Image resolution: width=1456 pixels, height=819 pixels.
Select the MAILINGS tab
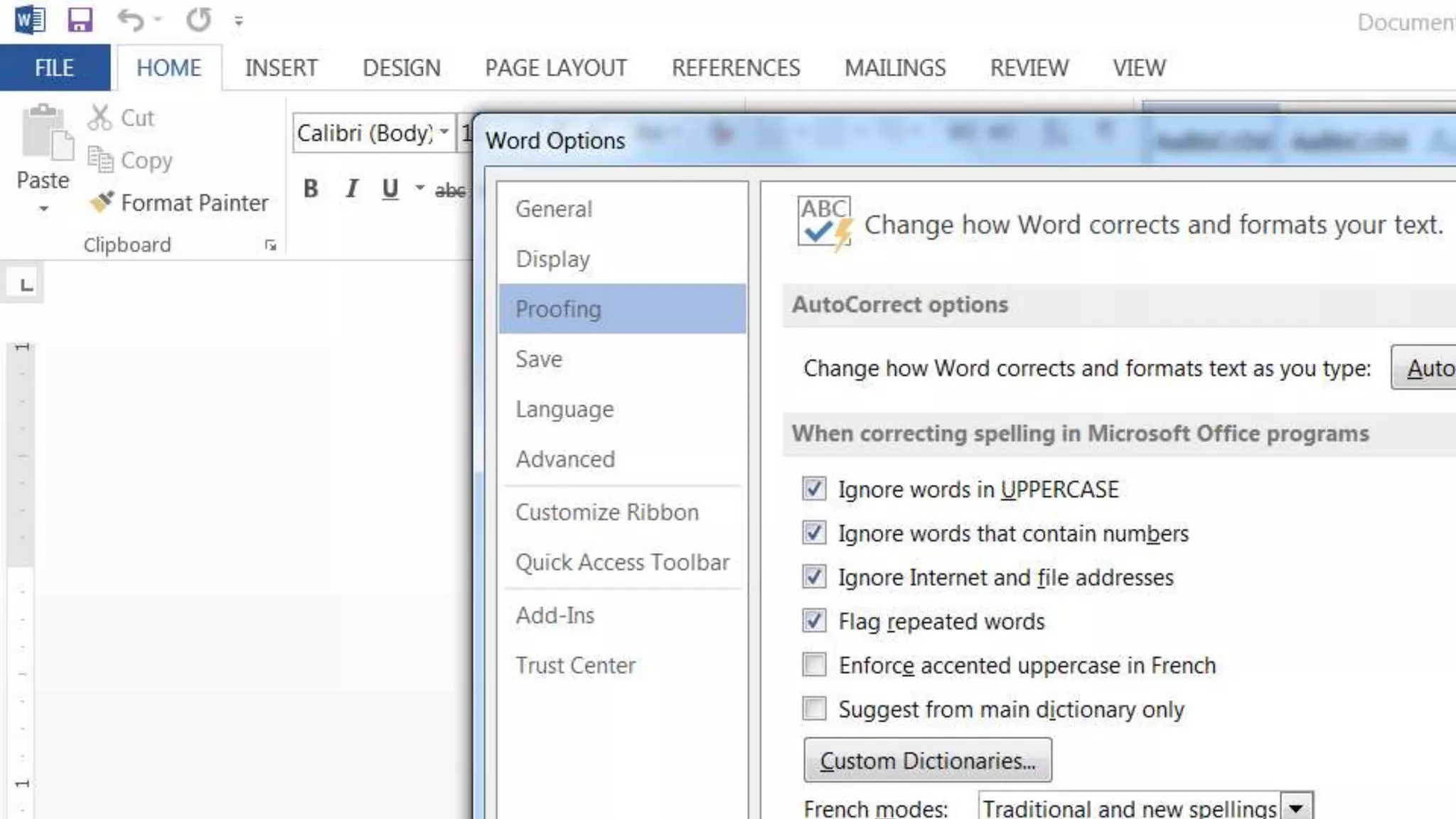pyautogui.click(x=895, y=68)
